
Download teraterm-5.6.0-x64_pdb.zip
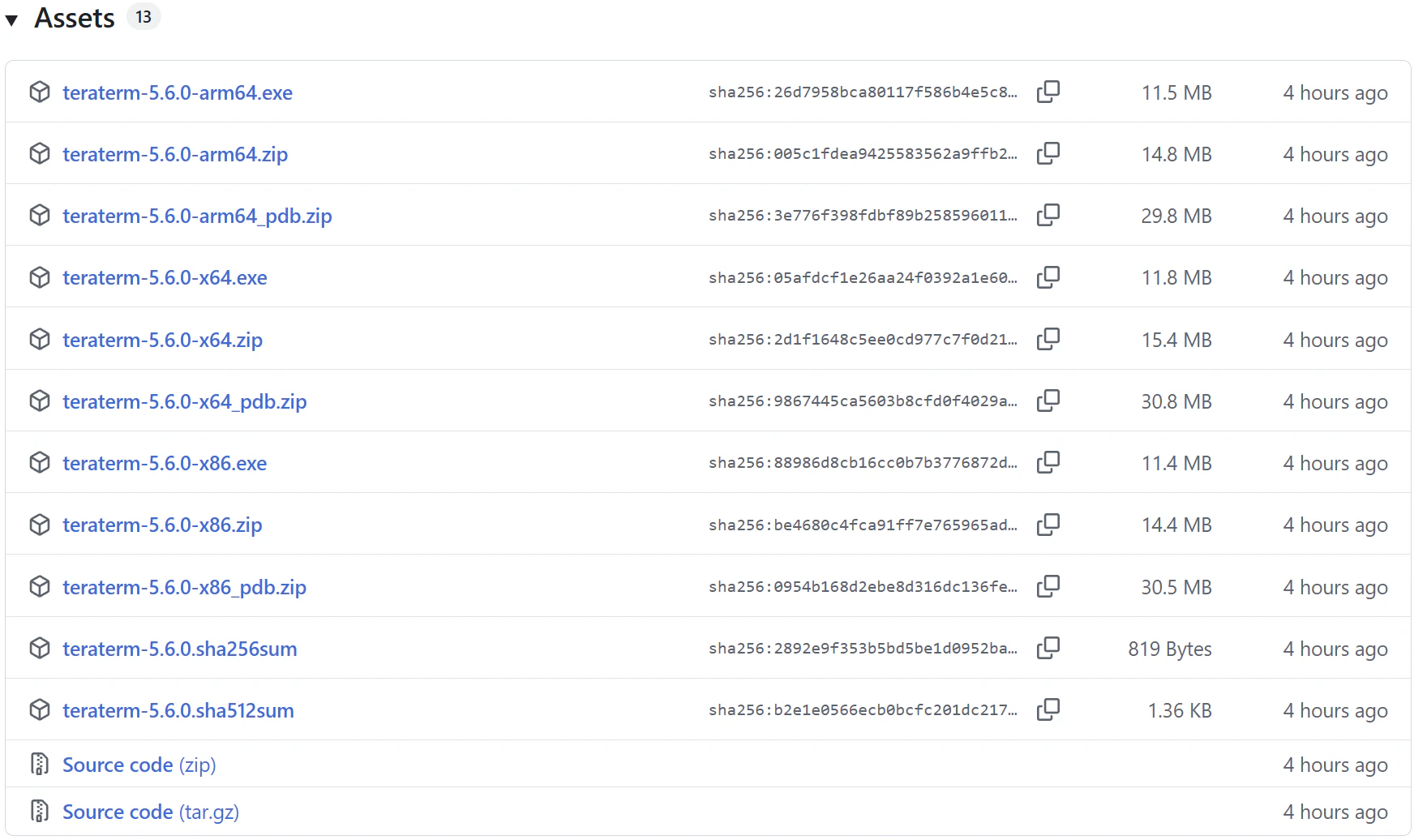point(185,401)
